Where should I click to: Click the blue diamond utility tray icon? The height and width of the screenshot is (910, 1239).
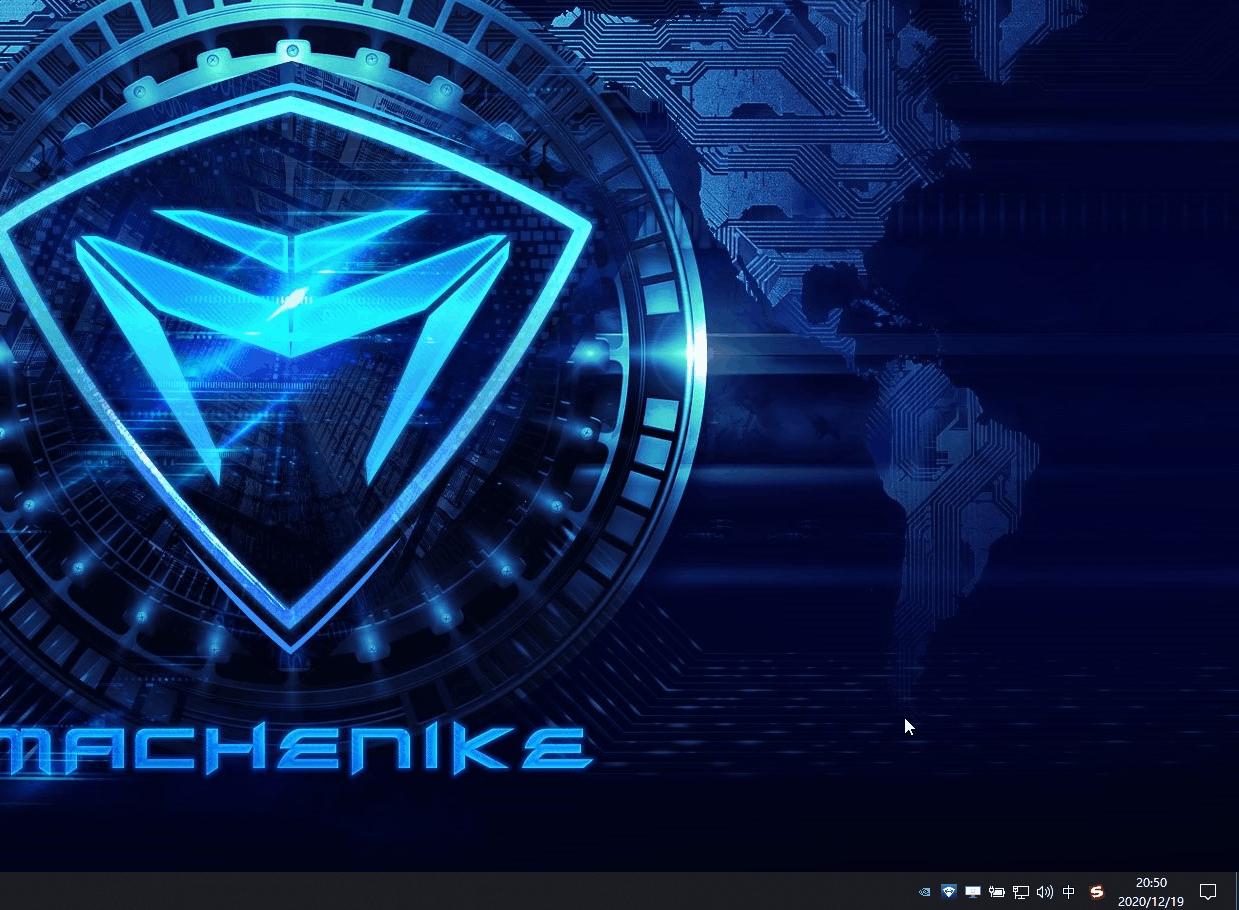[x=948, y=891]
